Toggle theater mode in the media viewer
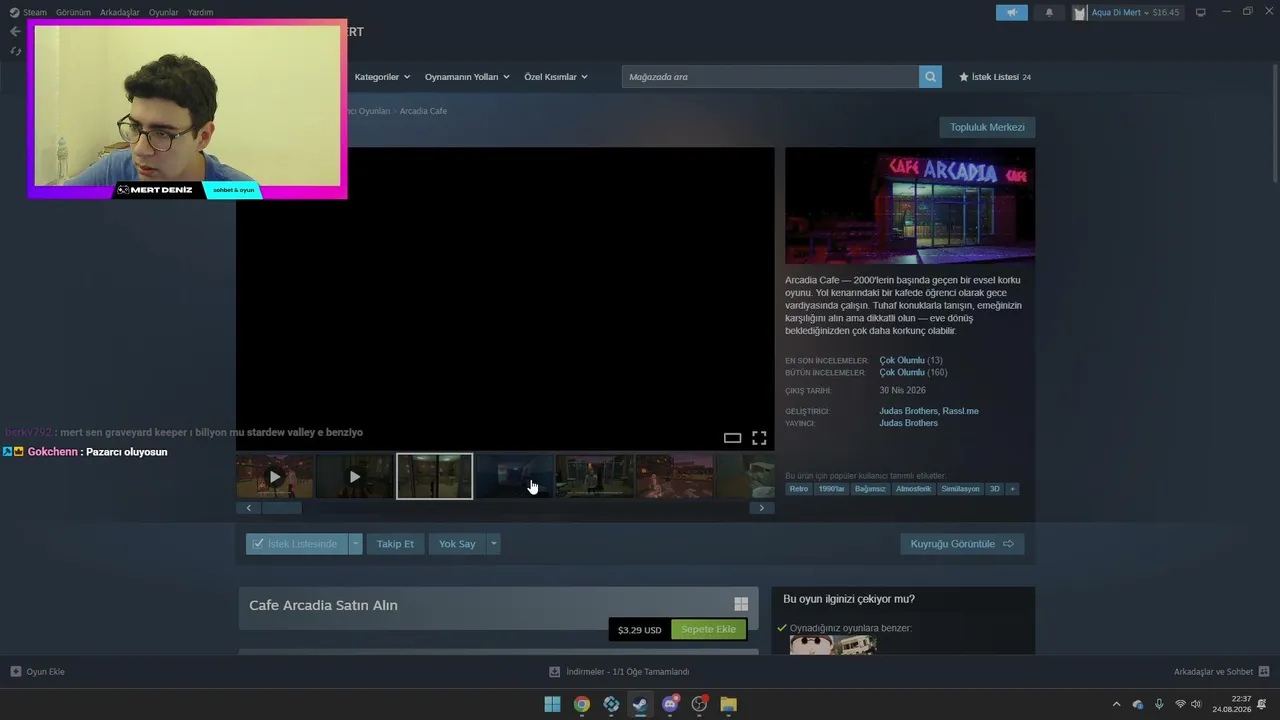 click(732, 438)
